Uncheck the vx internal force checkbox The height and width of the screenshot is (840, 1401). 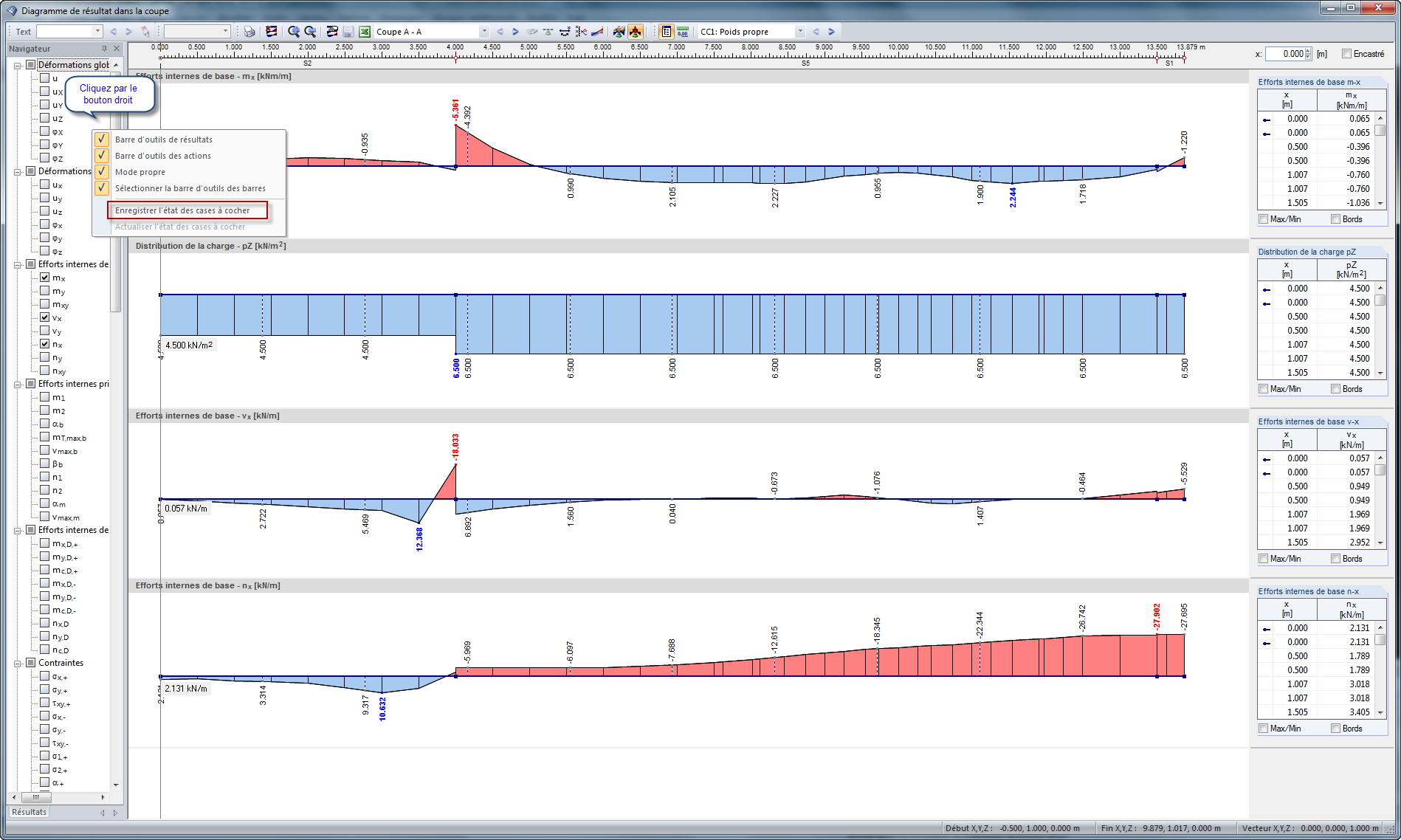tap(45, 317)
